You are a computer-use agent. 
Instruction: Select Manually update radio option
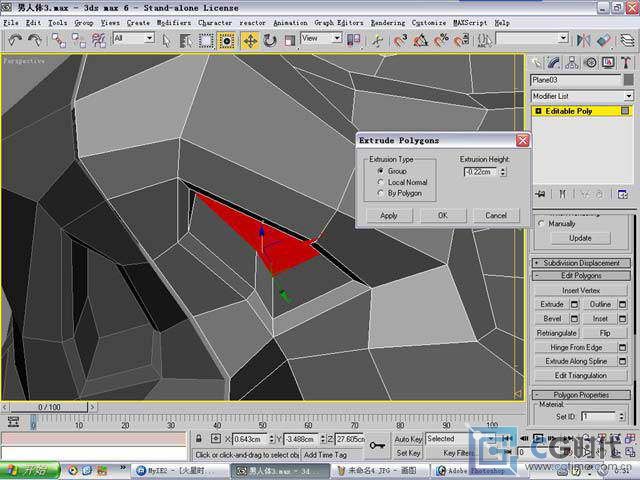(542, 224)
